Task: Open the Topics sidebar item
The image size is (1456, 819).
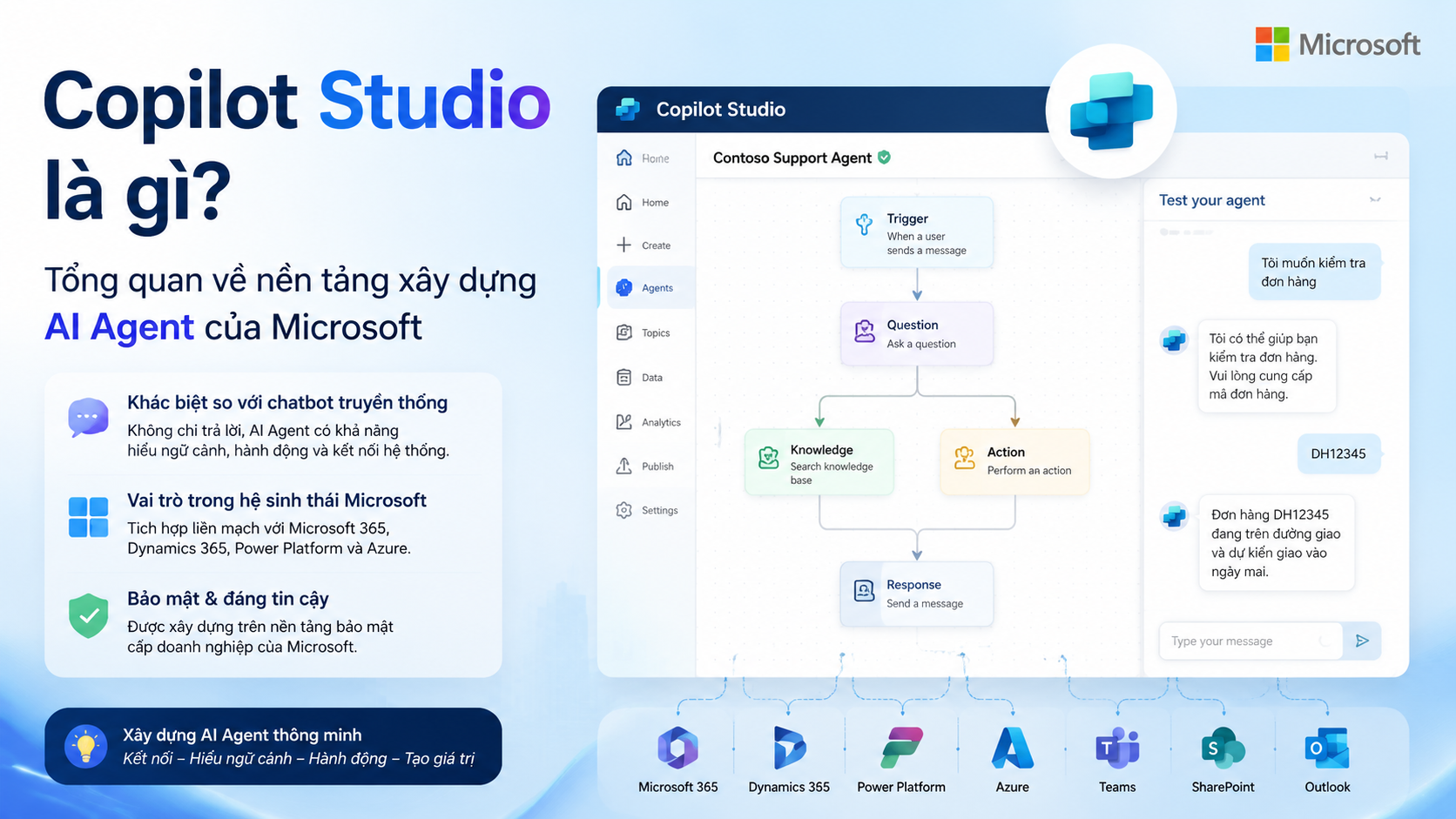Action: point(644,332)
